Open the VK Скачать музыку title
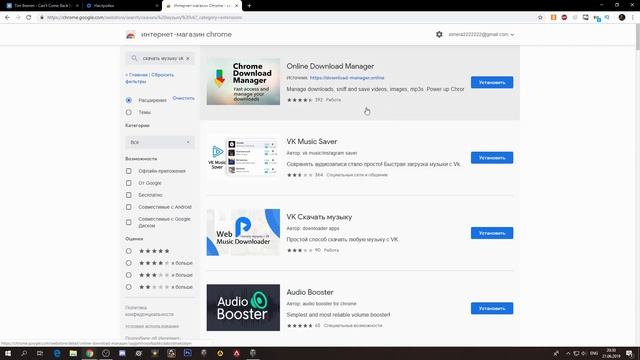This screenshot has height=360, width=640. [x=319, y=217]
